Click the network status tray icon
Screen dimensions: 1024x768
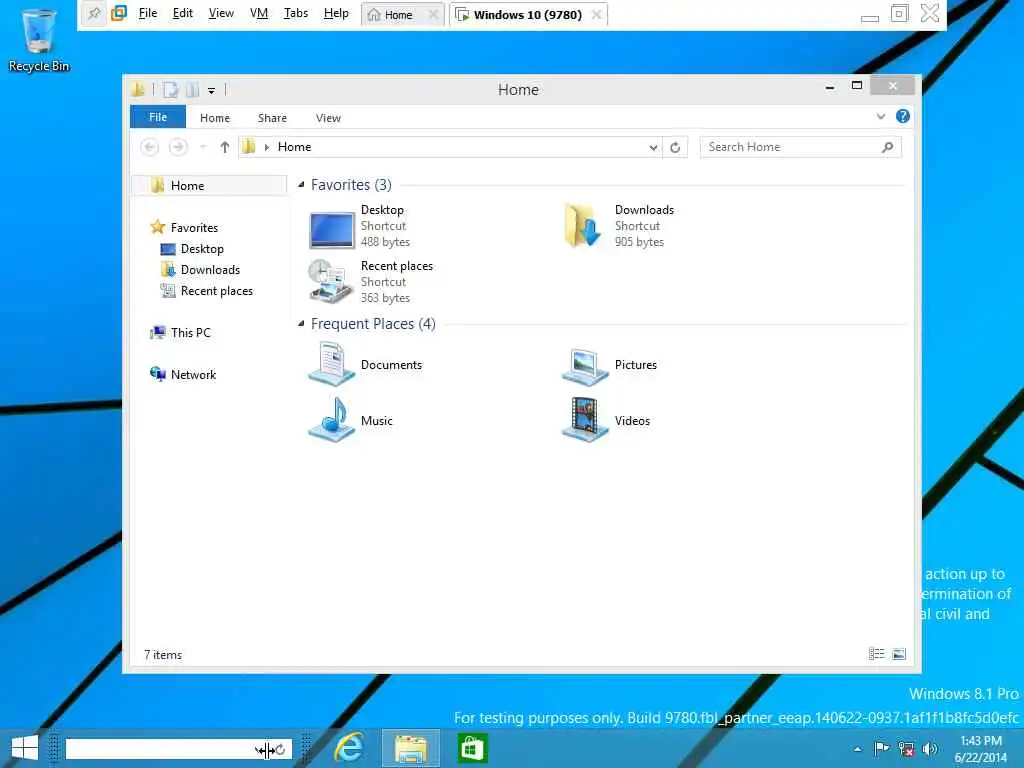click(x=906, y=748)
